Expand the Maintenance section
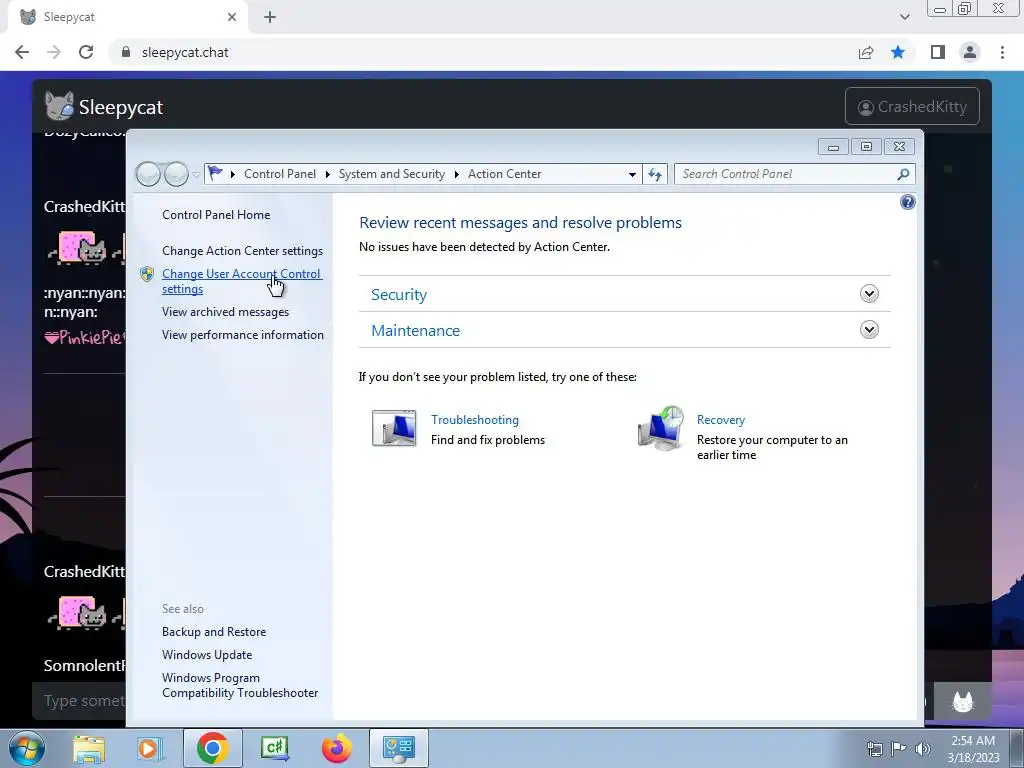The height and width of the screenshot is (768, 1024). pyautogui.click(x=869, y=330)
